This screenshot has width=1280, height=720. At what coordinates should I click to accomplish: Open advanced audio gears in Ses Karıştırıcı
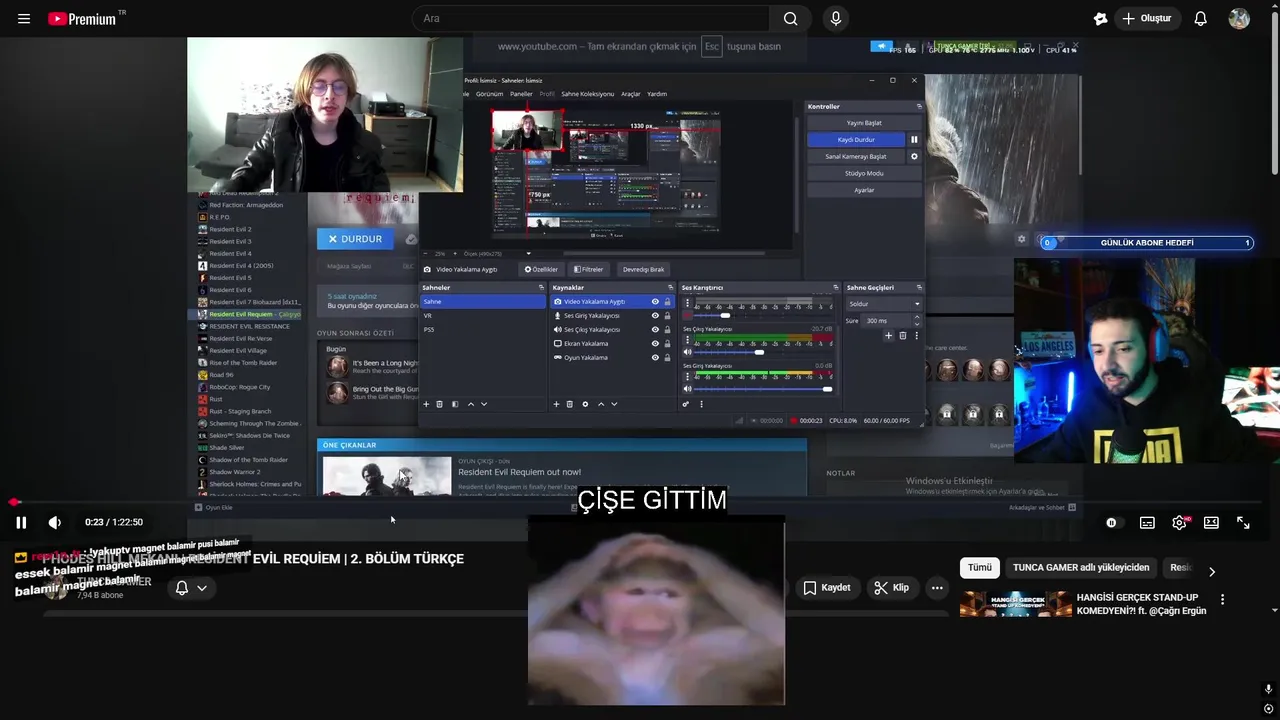tap(685, 404)
